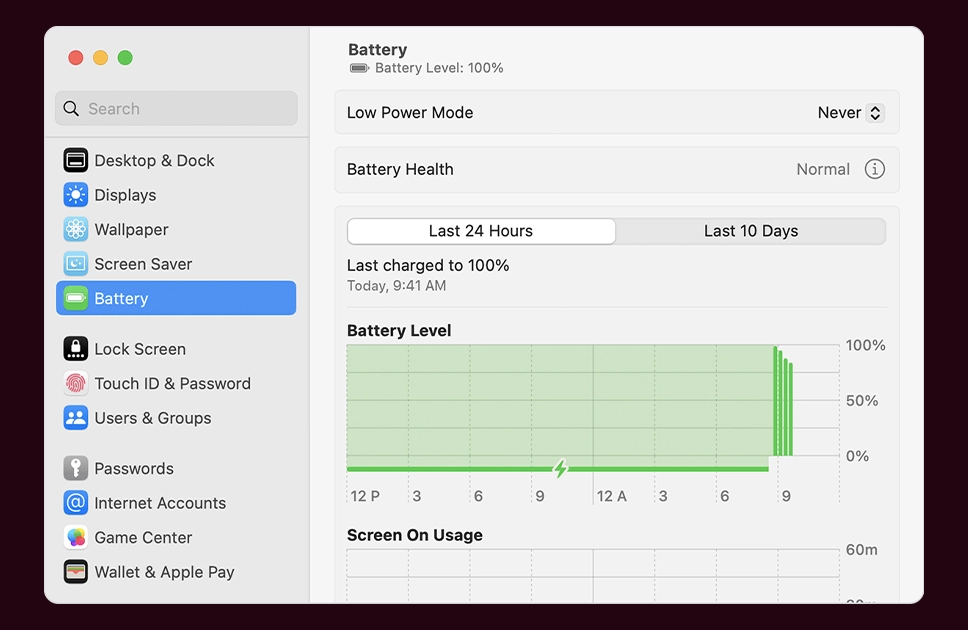Open Internet Accounts pane
Screen dimensions: 968x630
point(176,503)
